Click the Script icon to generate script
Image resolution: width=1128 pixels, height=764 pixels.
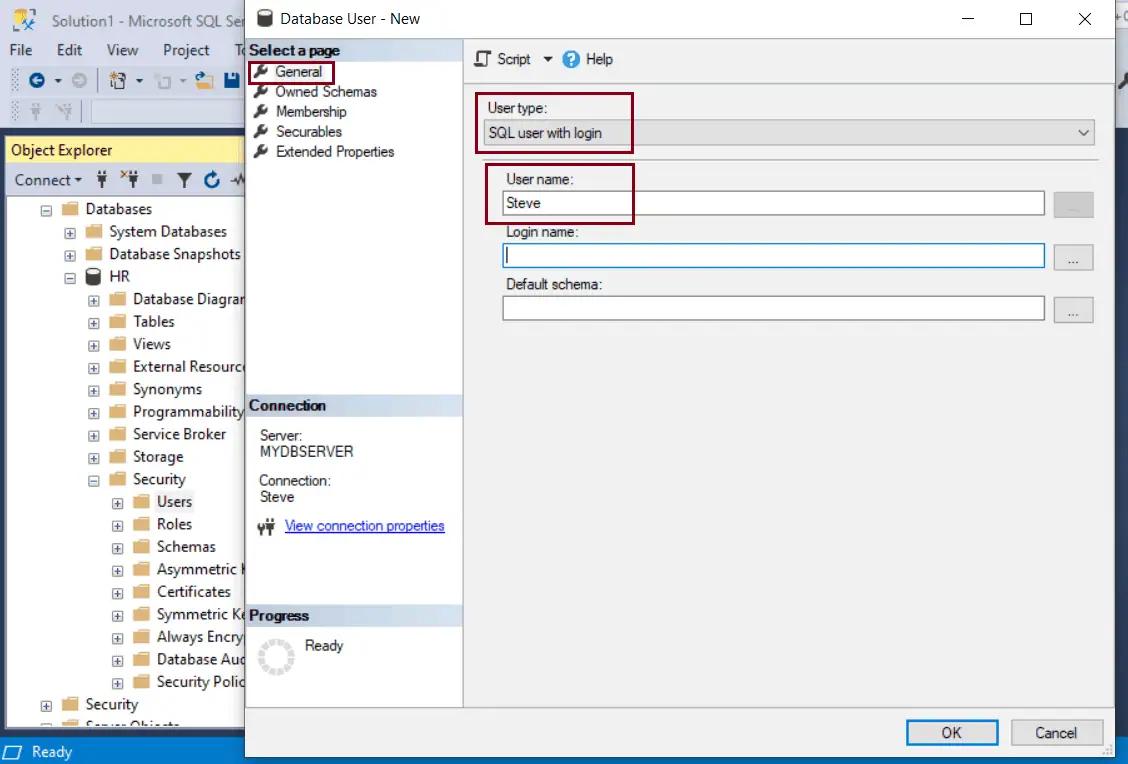pos(484,59)
